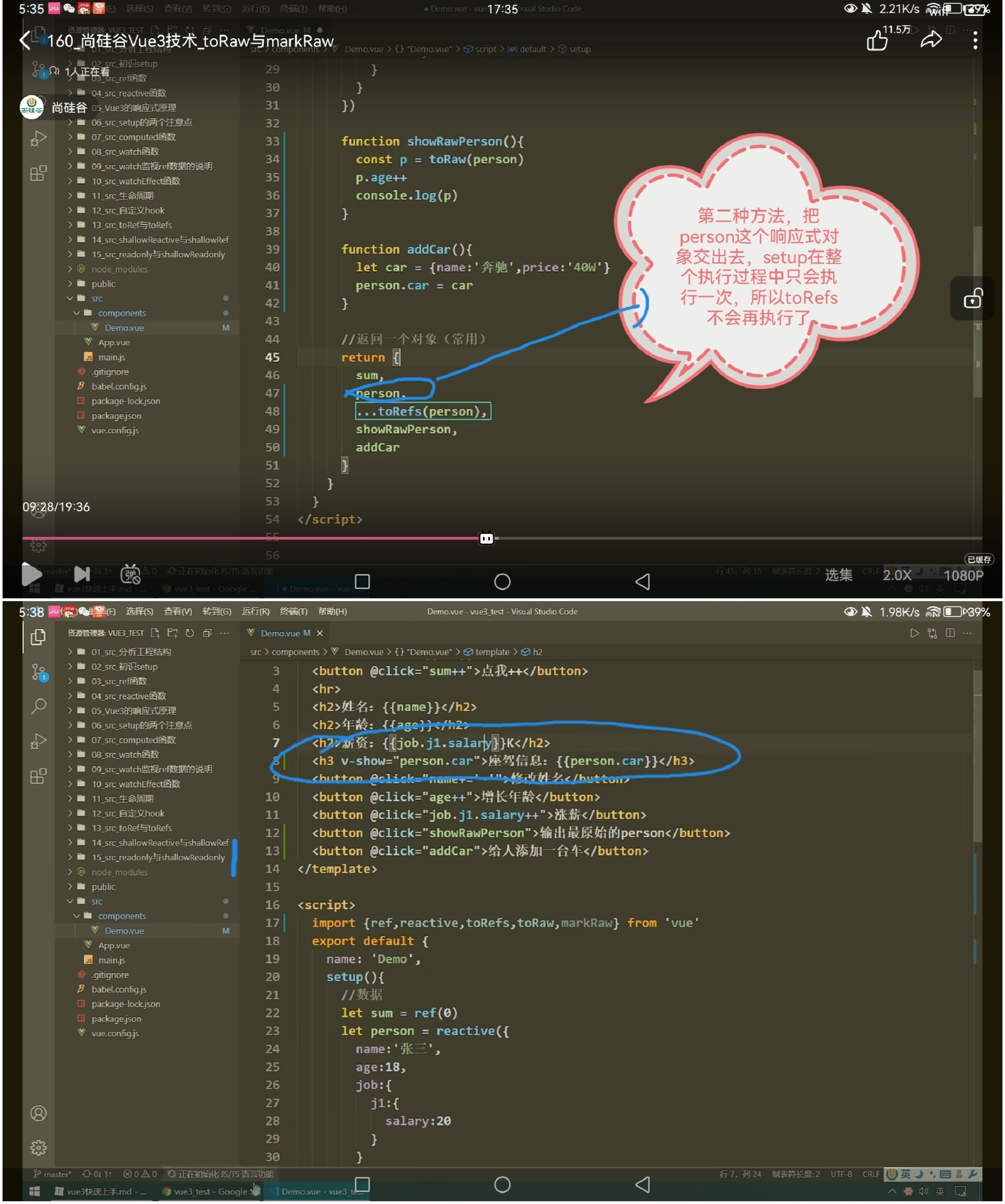Tap the 选集 episode list button
This screenshot has height=1204, width=1005.
tap(838, 575)
